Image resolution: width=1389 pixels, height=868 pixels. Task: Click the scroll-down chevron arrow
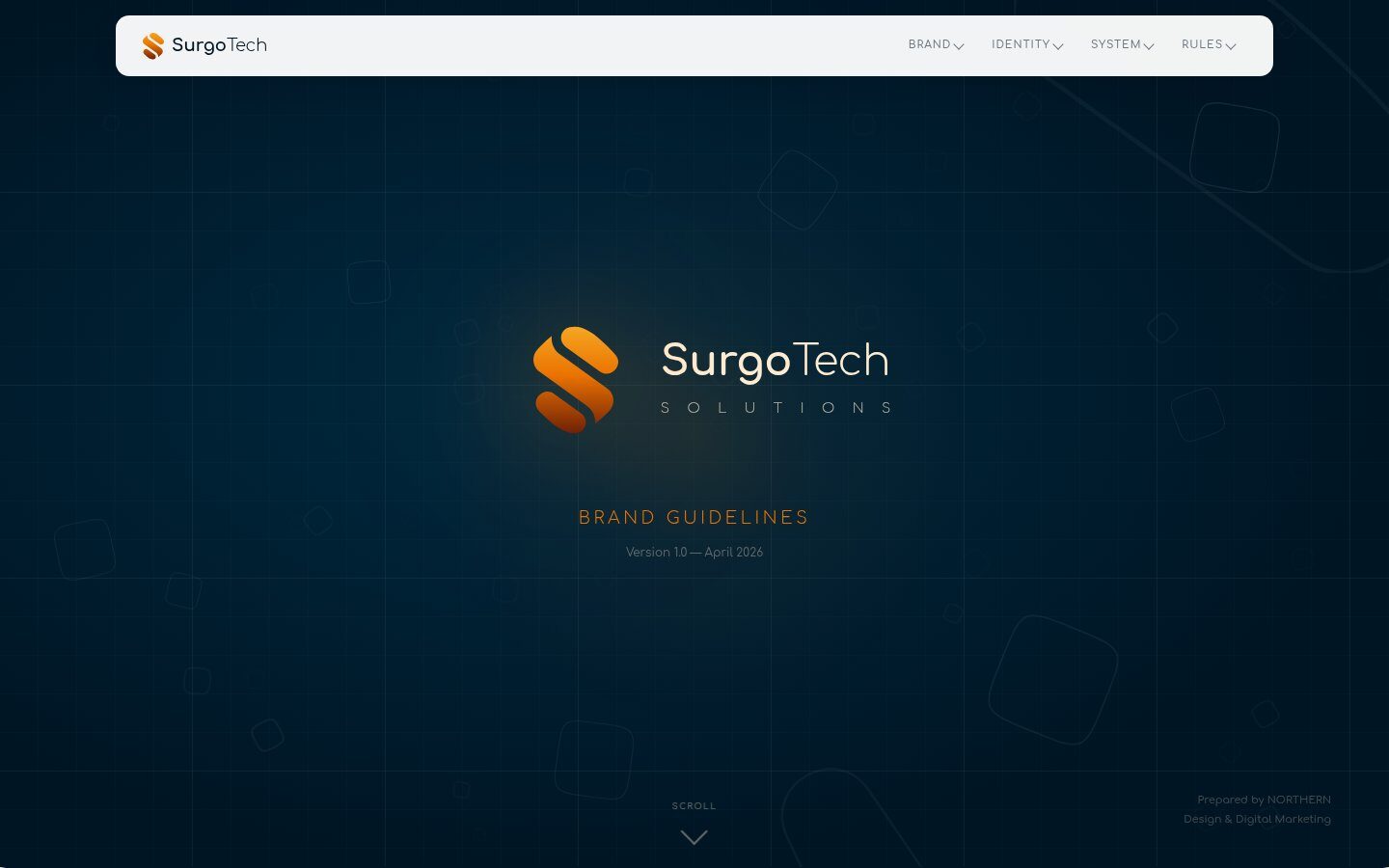(x=694, y=837)
